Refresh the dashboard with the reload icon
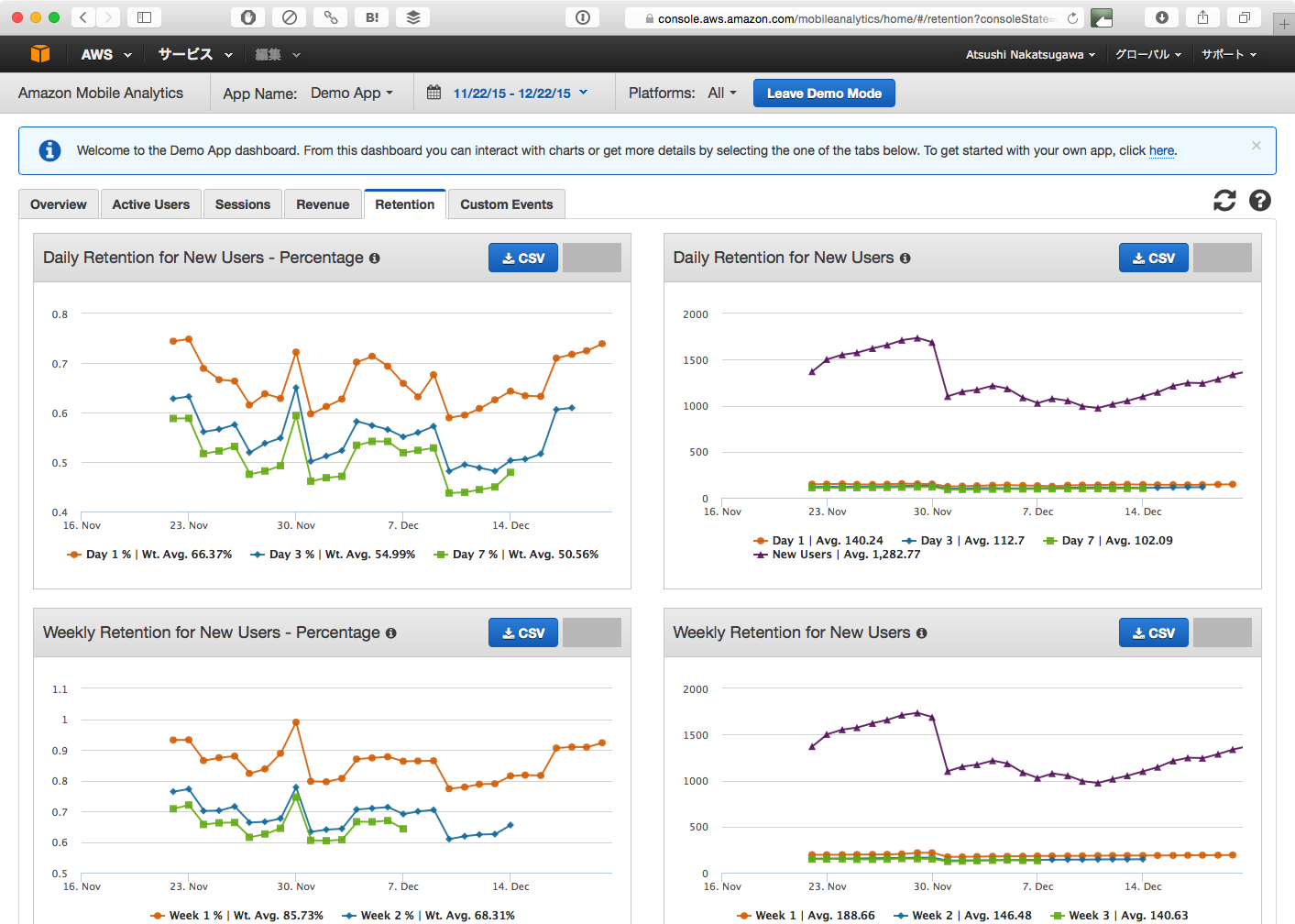The height and width of the screenshot is (924, 1295). coord(1224,201)
